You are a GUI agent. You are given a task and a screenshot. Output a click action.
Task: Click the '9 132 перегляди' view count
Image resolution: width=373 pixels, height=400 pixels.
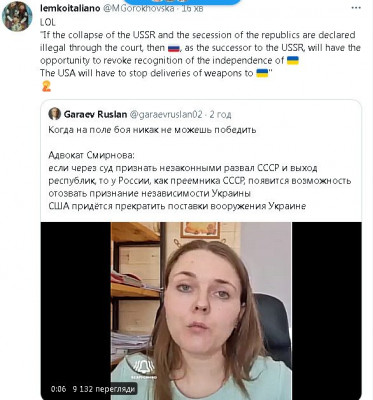[104, 389]
